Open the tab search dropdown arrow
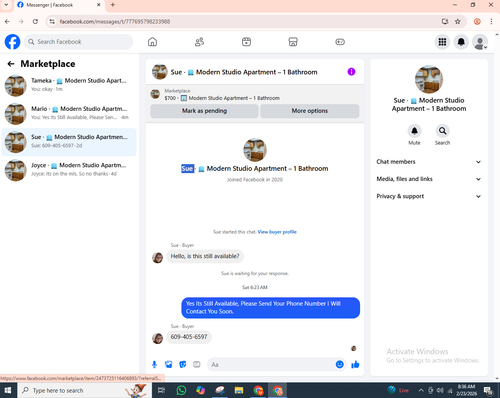 [6, 5]
